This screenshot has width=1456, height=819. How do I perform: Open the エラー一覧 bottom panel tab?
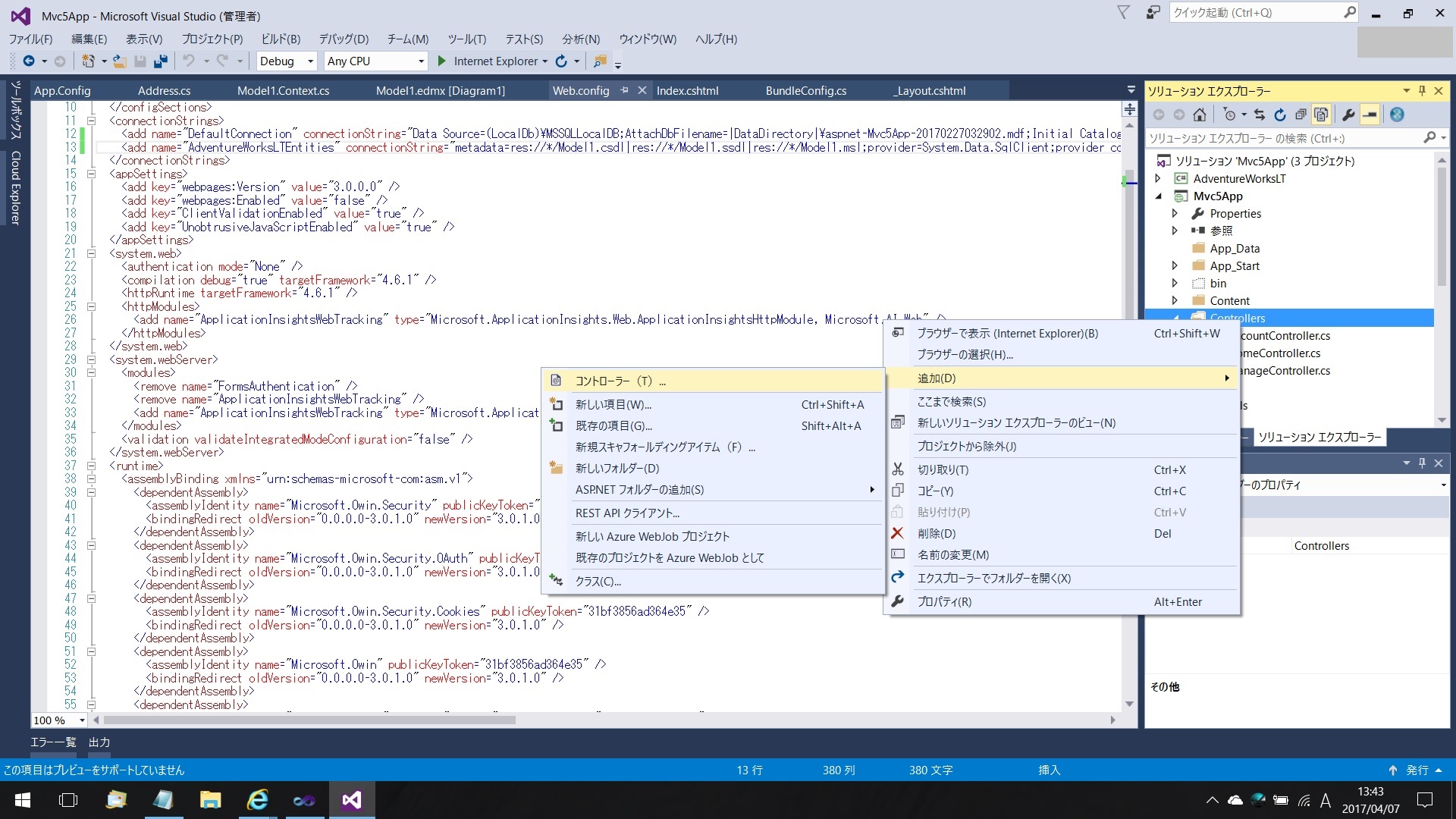[53, 742]
